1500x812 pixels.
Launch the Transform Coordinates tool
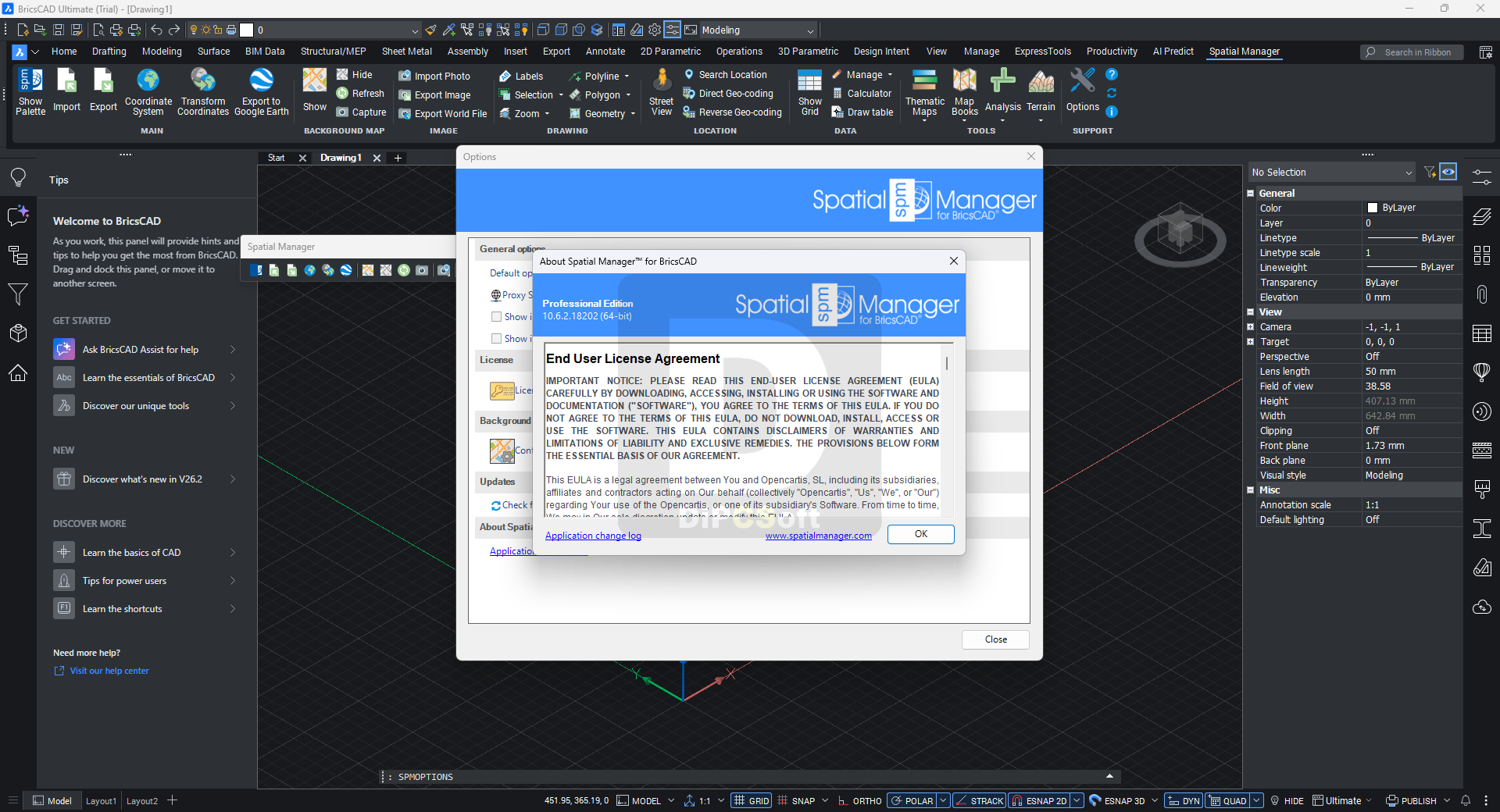pos(203,91)
